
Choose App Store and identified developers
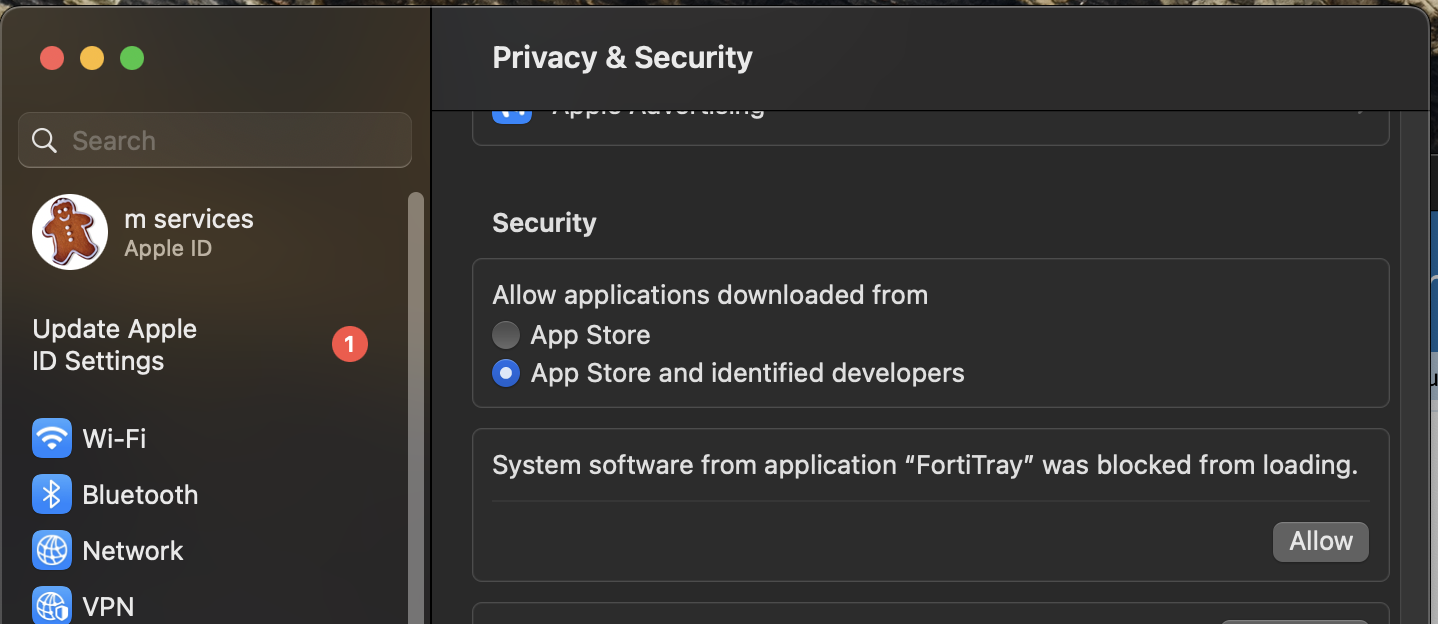click(506, 373)
